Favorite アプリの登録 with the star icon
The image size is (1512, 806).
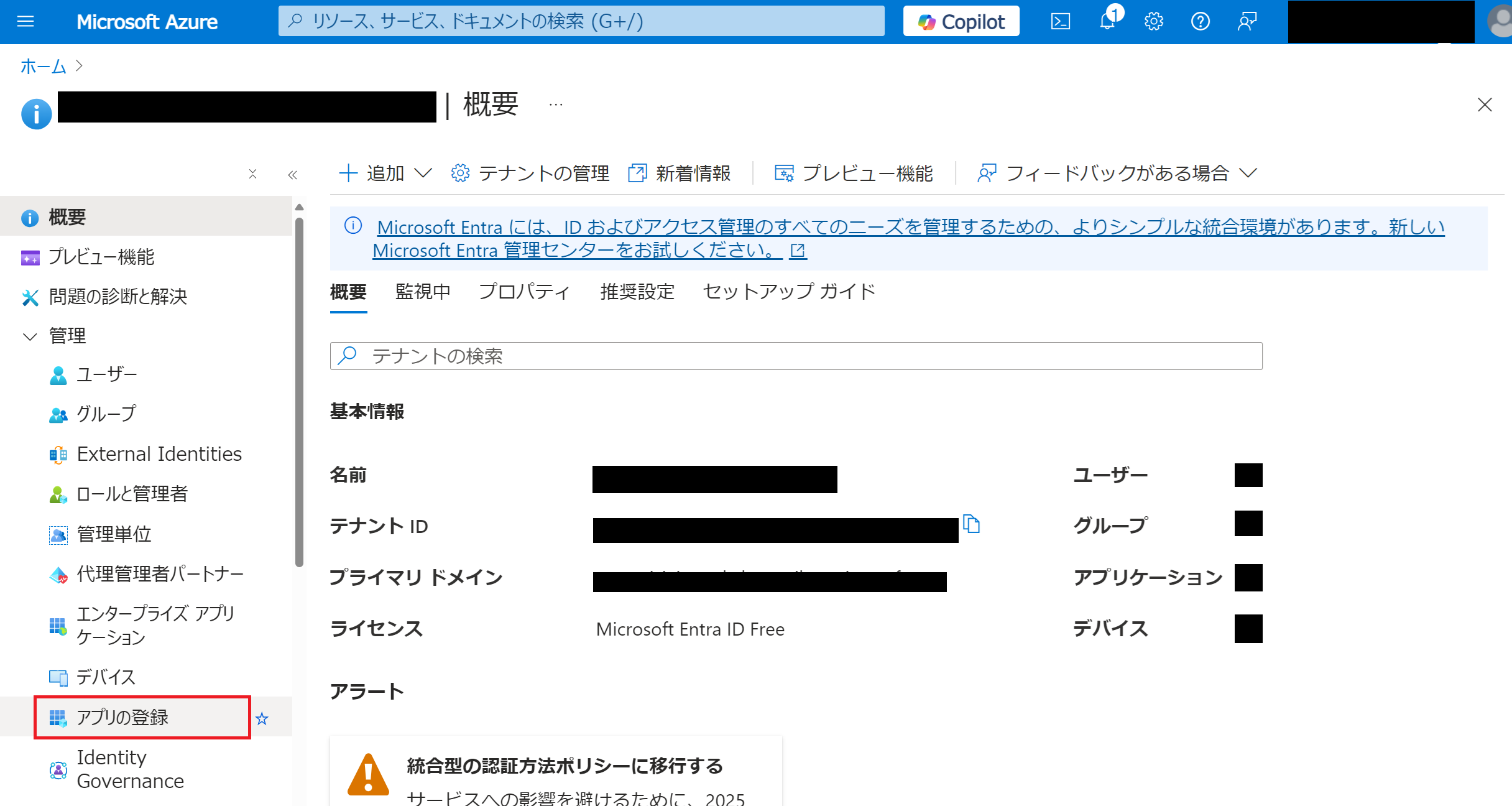point(262,719)
